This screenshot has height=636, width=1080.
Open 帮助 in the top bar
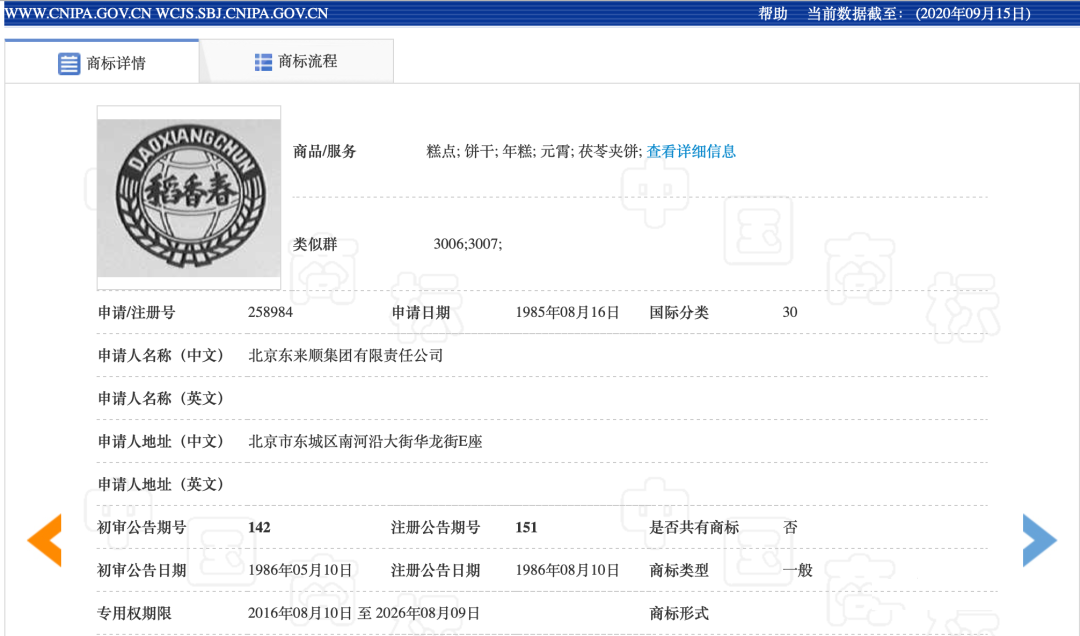click(x=773, y=13)
